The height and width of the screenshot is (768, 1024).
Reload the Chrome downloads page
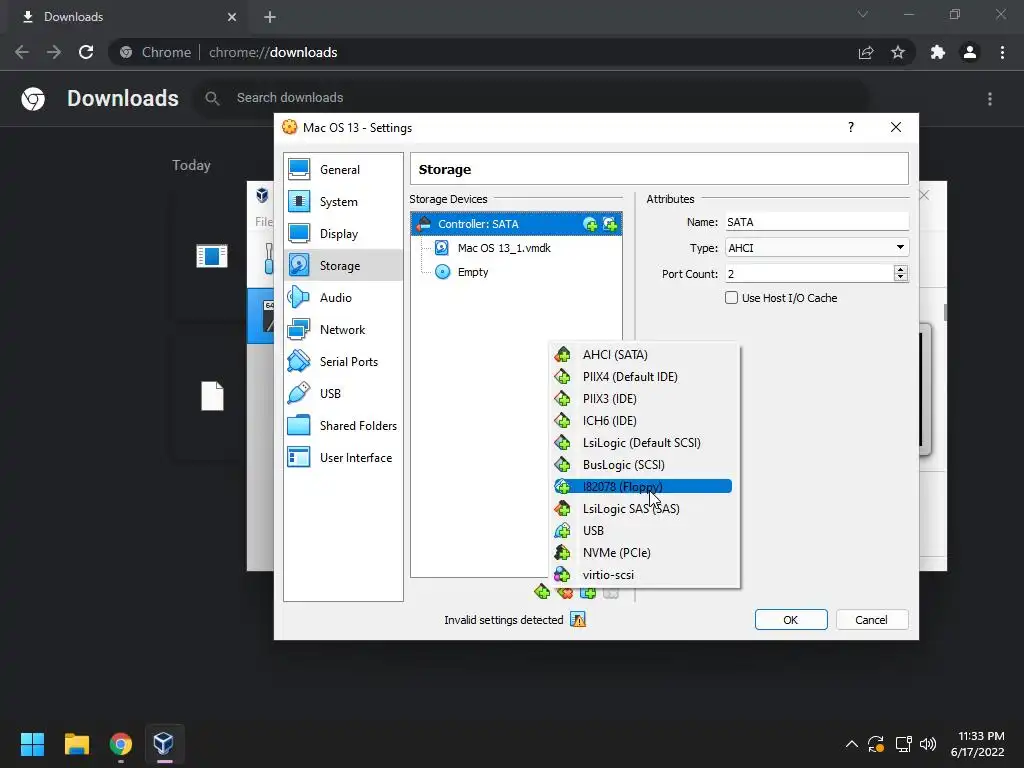coord(86,52)
